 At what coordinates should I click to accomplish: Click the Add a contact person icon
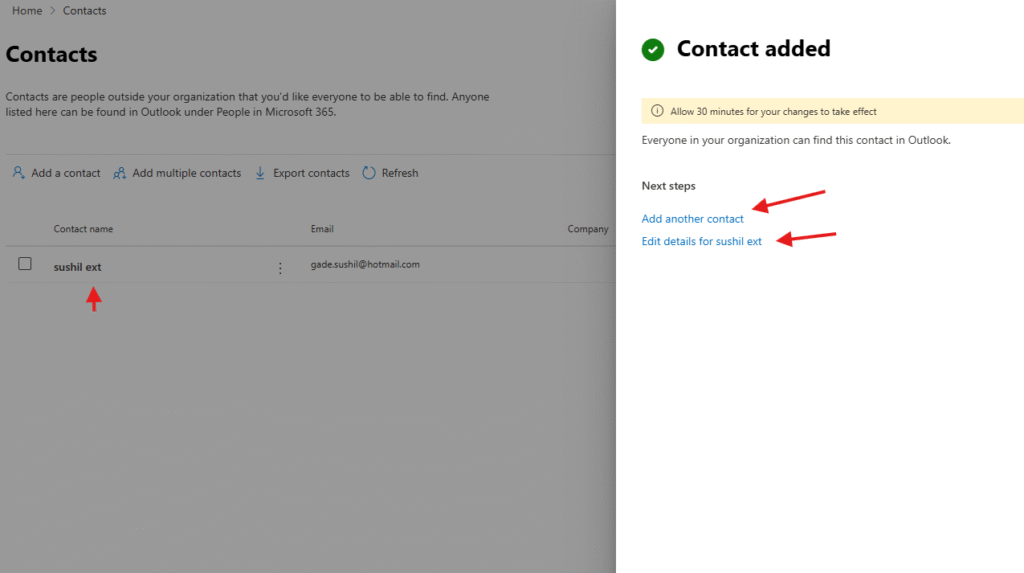pos(18,173)
